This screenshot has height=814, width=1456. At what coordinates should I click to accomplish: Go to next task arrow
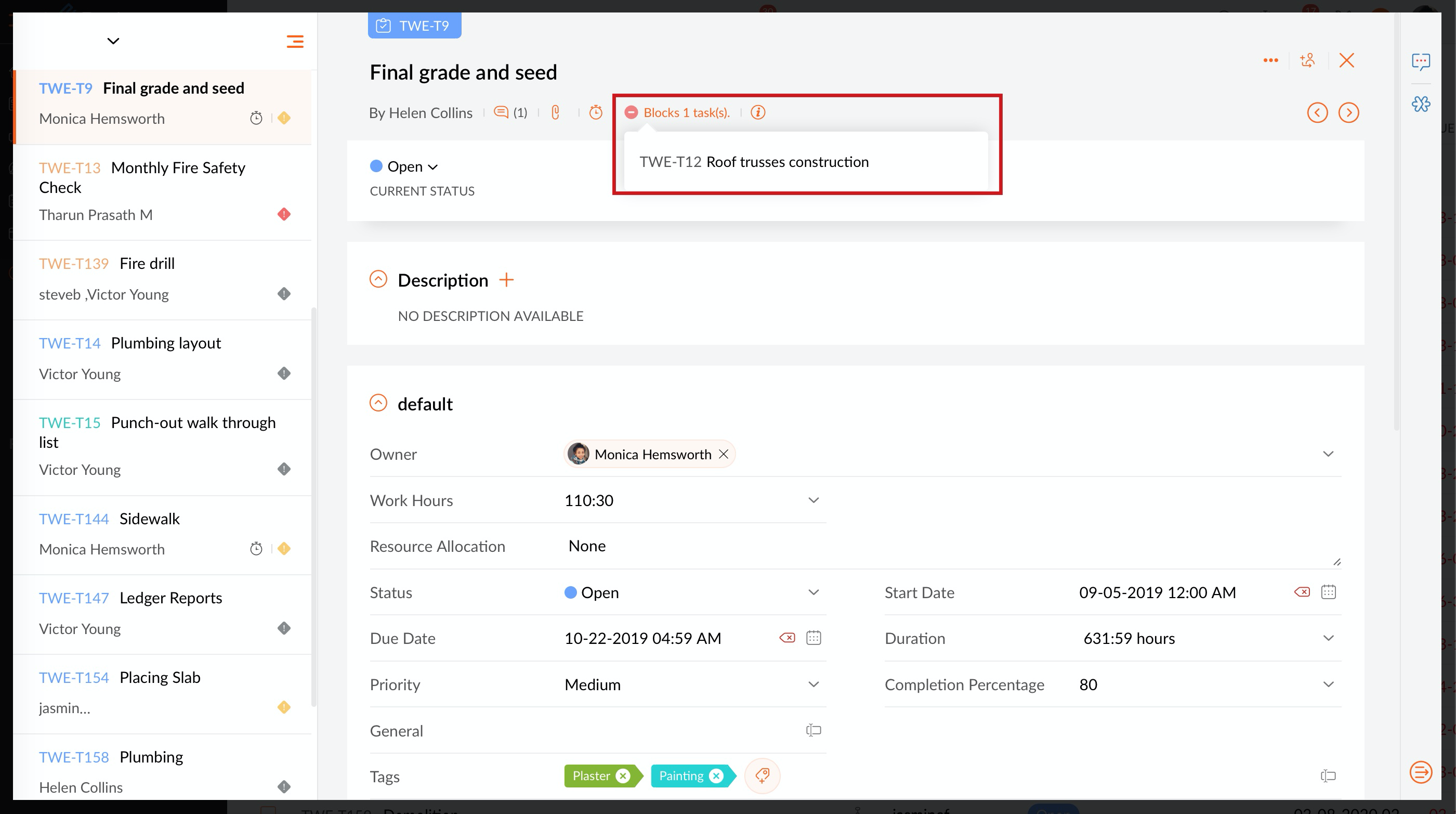pyautogui.click(x=1348, y=112)
